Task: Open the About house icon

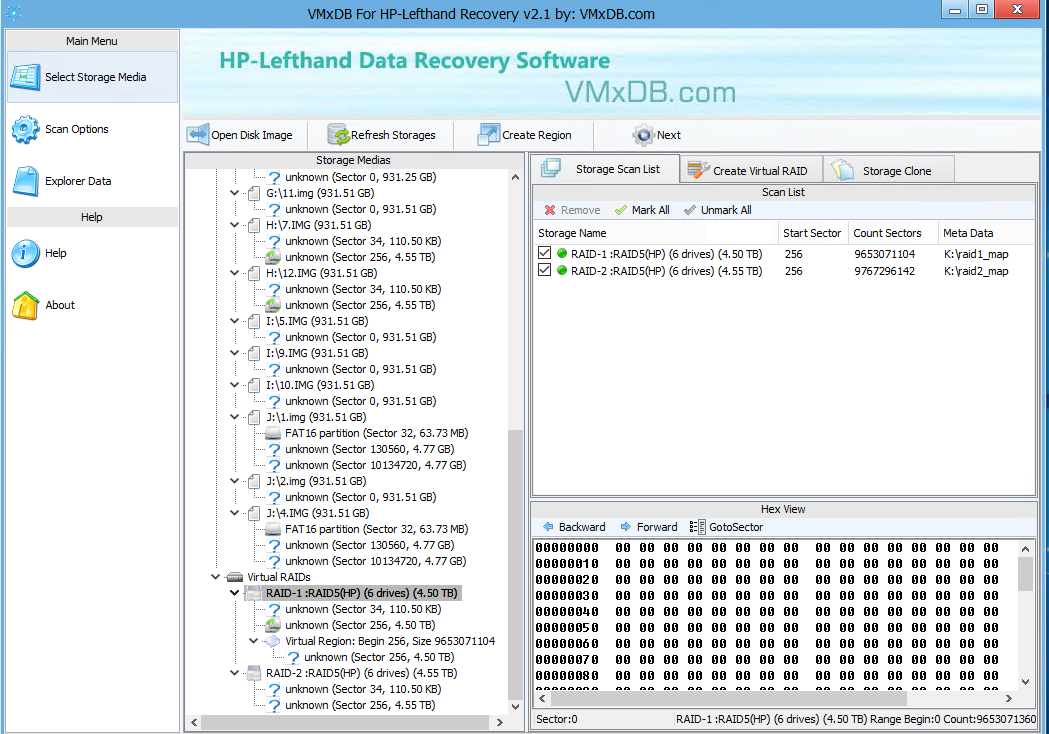Action: point(25,305)
